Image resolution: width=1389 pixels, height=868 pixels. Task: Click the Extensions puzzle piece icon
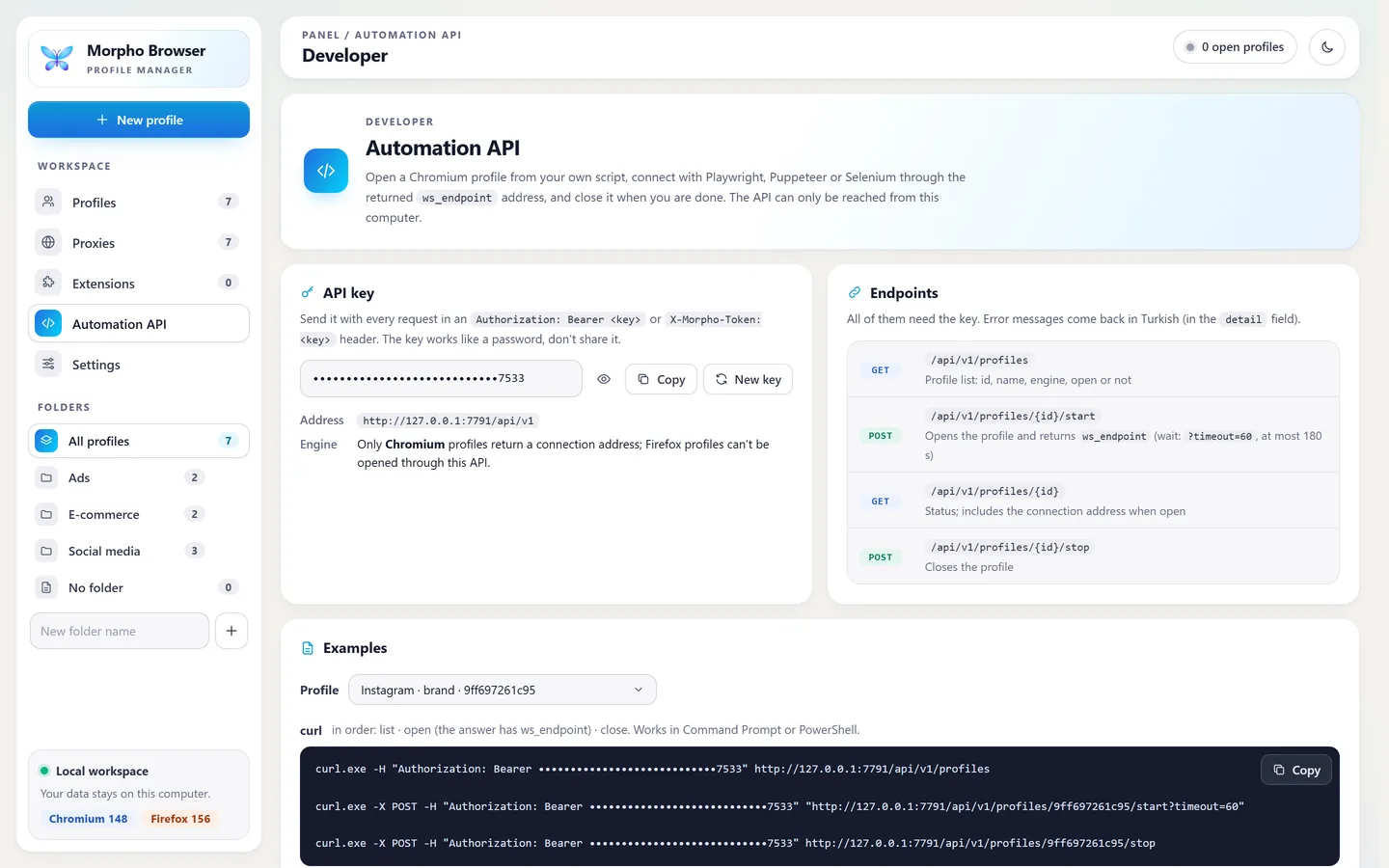coord(48,283)
